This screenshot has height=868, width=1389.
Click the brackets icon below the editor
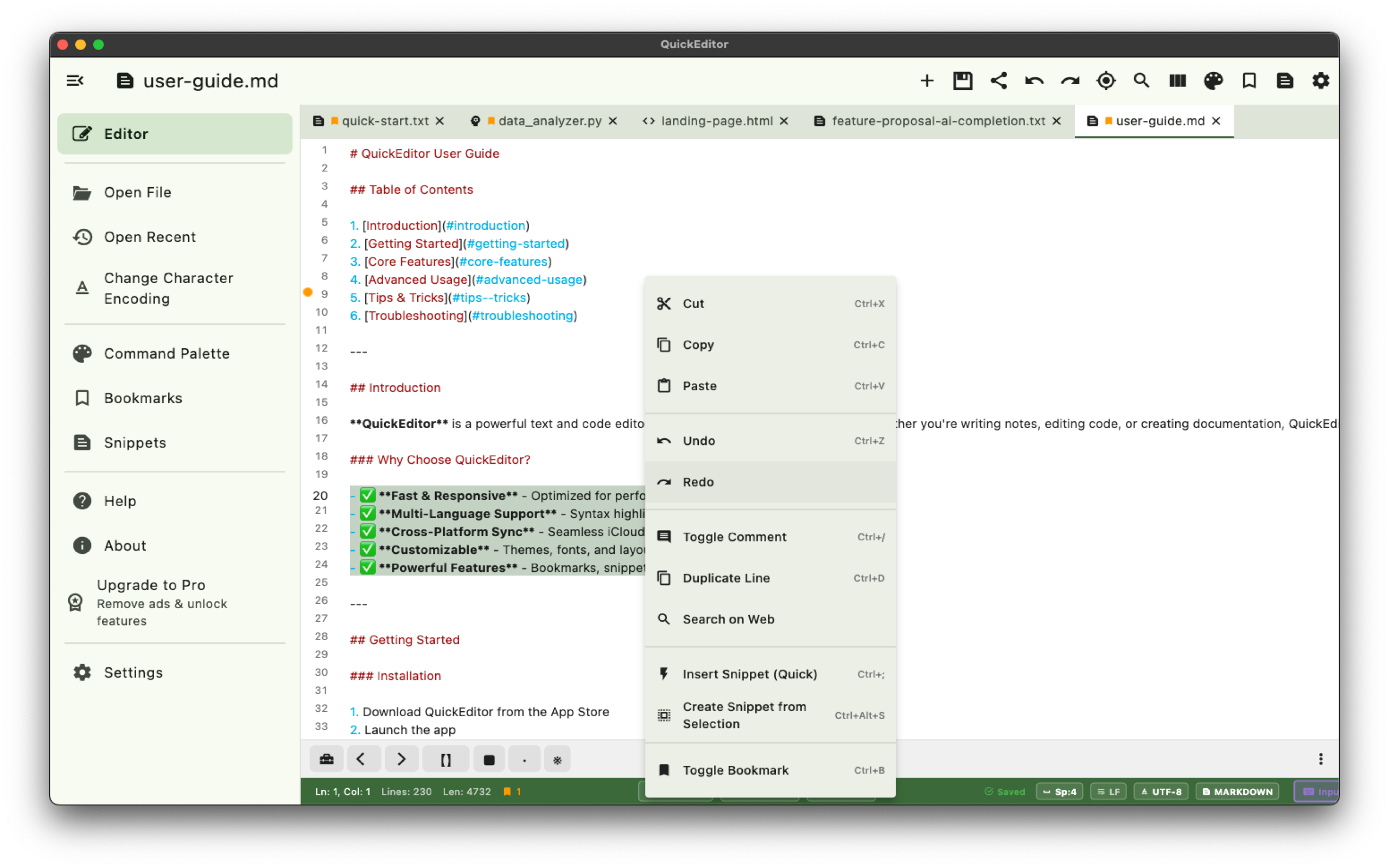click(x=445, y=758)
